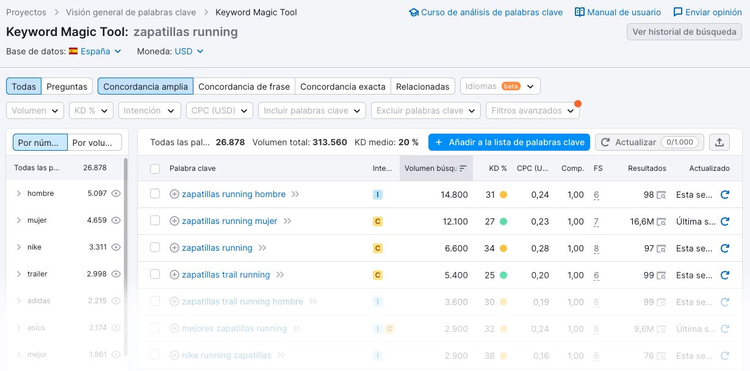Open Ver historial de búsqueda
This screenshot has height=371, width=750.
[684, 32]
